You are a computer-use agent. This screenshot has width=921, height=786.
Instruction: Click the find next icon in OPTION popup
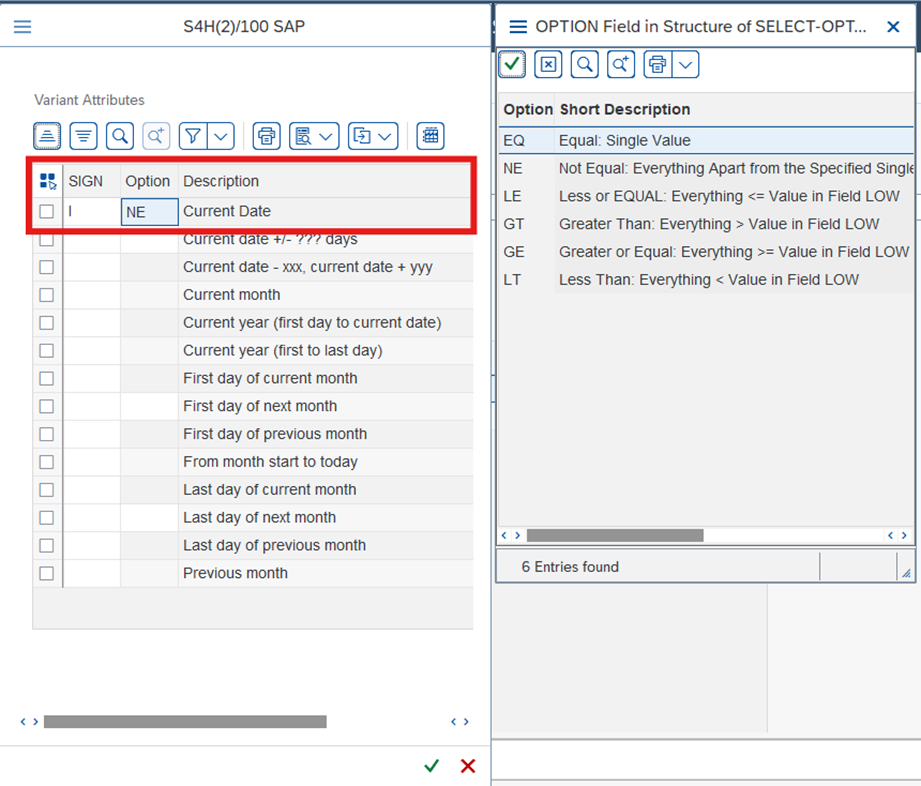(621, 64)
